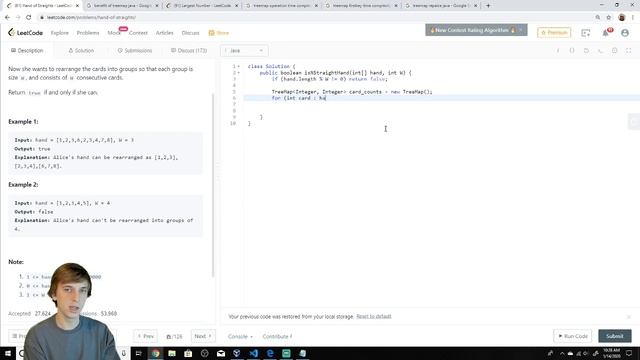The height and width of the screenshot is (360, 640).
Task: Reset code using the circular arrow icon
Action: tap(586, 51)
